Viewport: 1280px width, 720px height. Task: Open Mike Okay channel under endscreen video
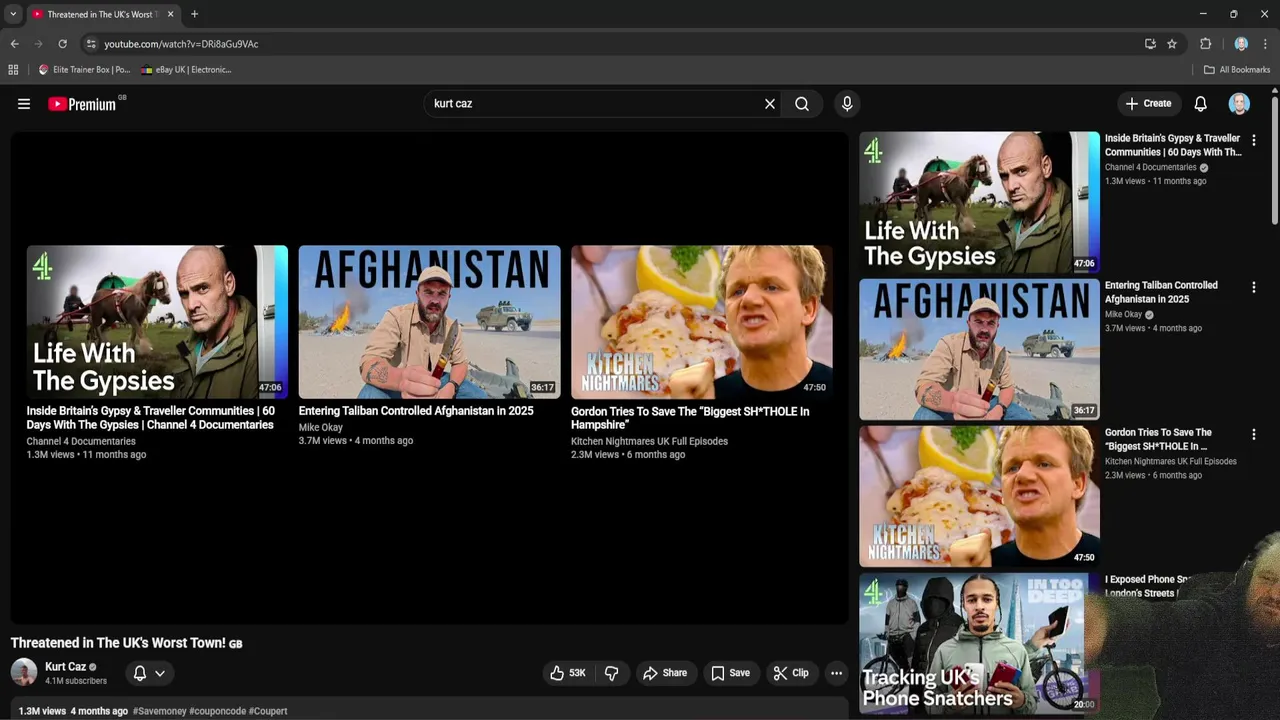pyautogui.click(x=321, y=427)
